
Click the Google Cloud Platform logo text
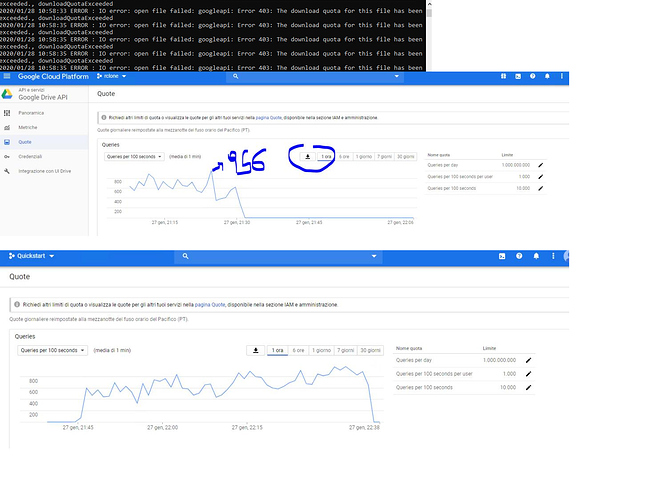tap(53, 76)
